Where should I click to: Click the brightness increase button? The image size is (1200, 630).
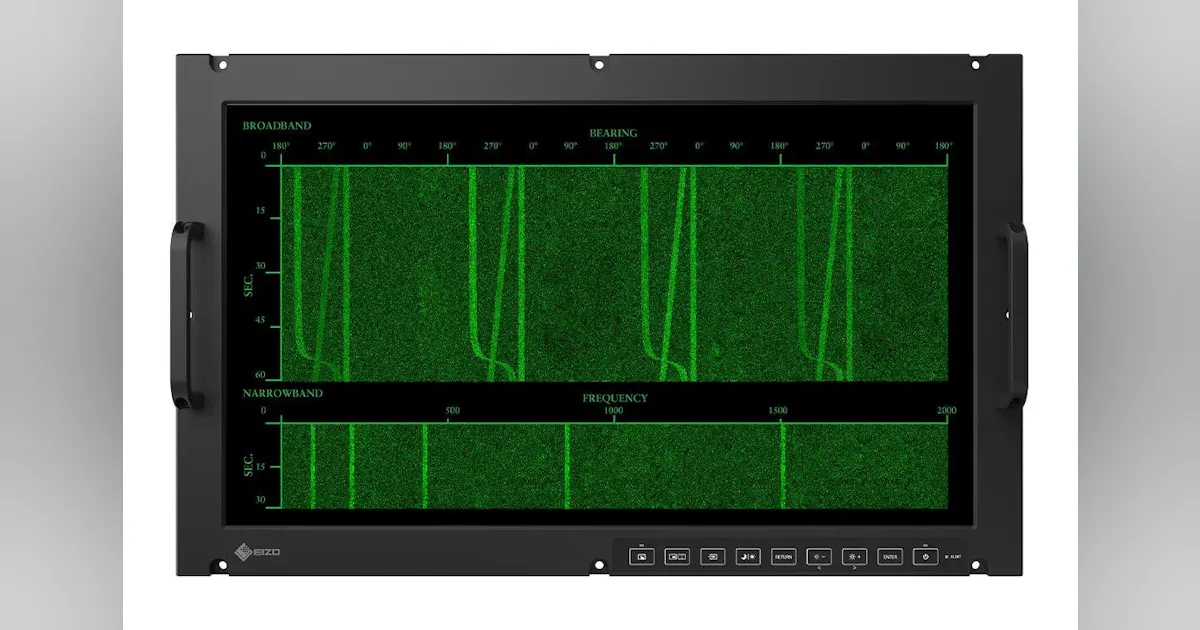click(854, 557)
